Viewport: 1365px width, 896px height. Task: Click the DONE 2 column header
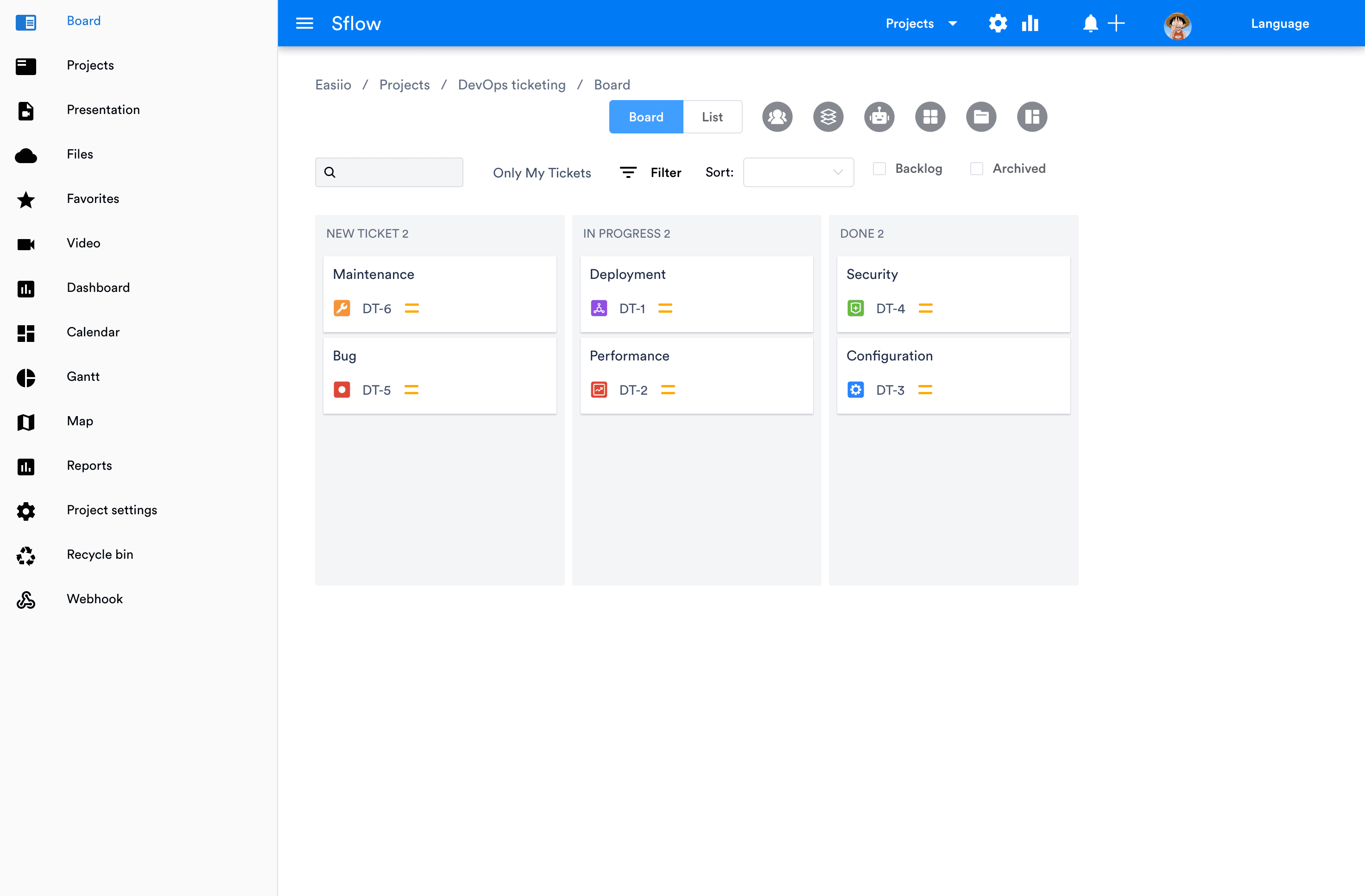(861, 233)
